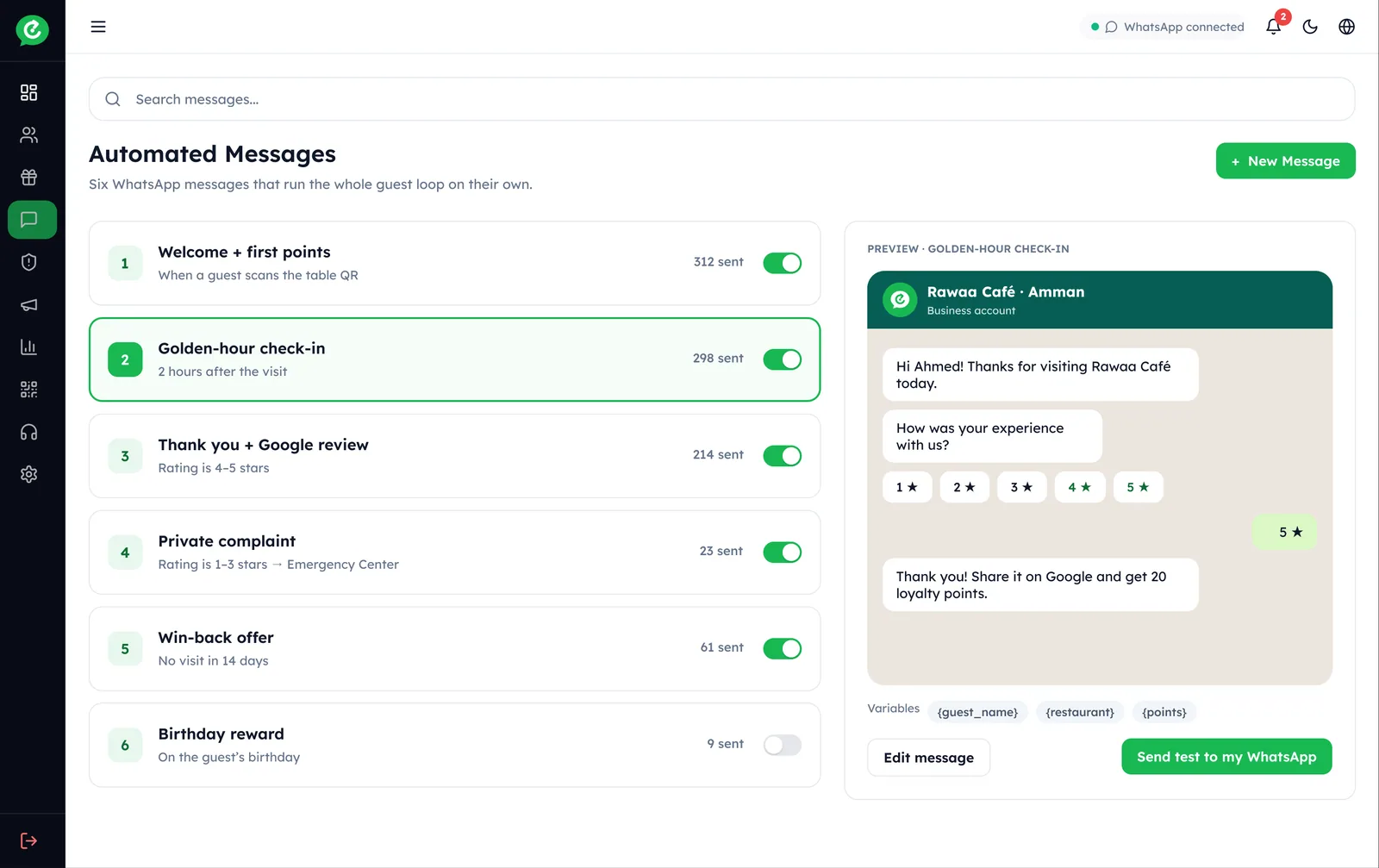This screenshot has height=868, width=1379.
Task: Select the 4 star rating chip
Action: pyautogui.click(x=1080, y=487)
